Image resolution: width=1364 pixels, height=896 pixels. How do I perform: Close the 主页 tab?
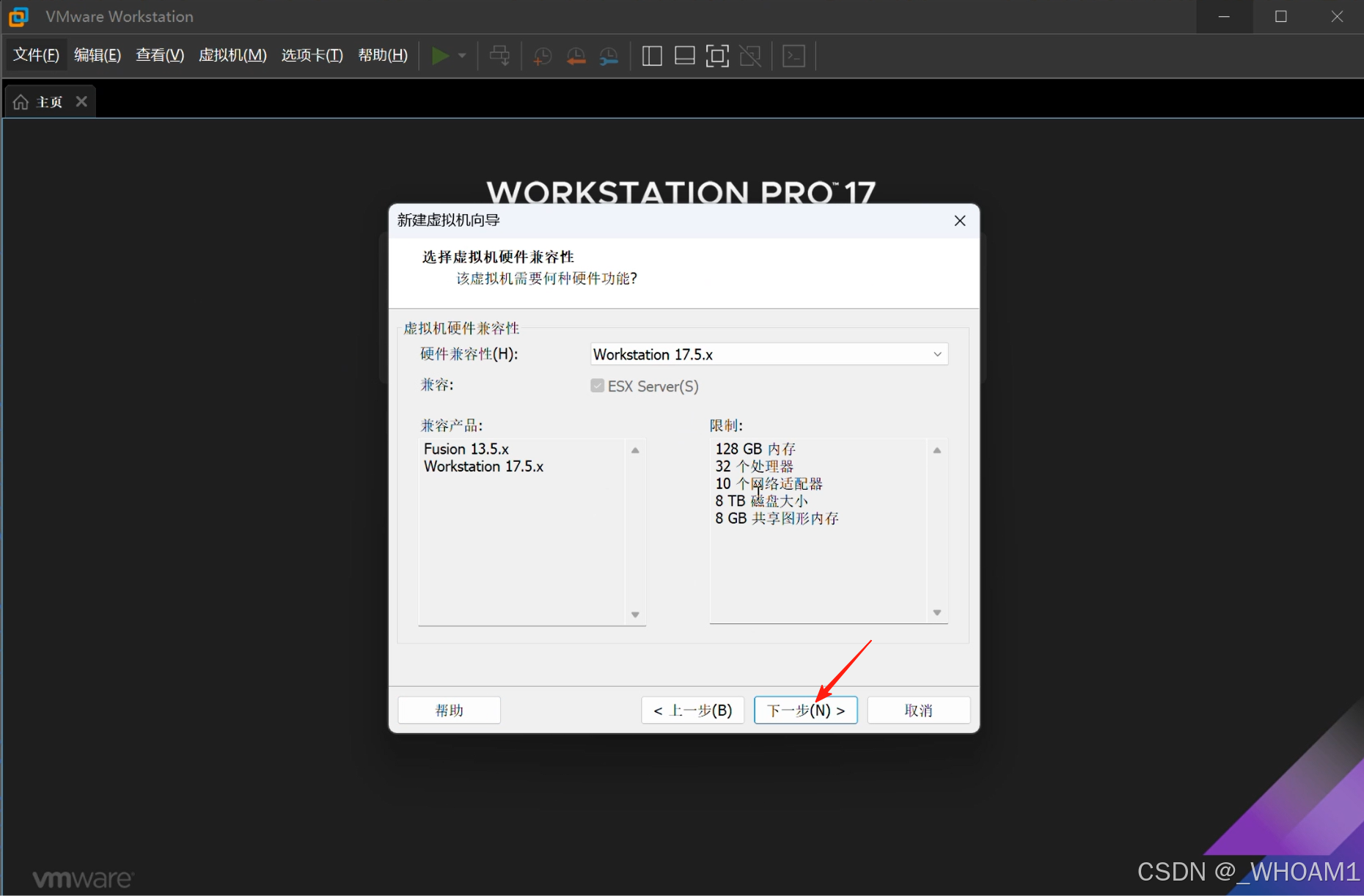81,101
